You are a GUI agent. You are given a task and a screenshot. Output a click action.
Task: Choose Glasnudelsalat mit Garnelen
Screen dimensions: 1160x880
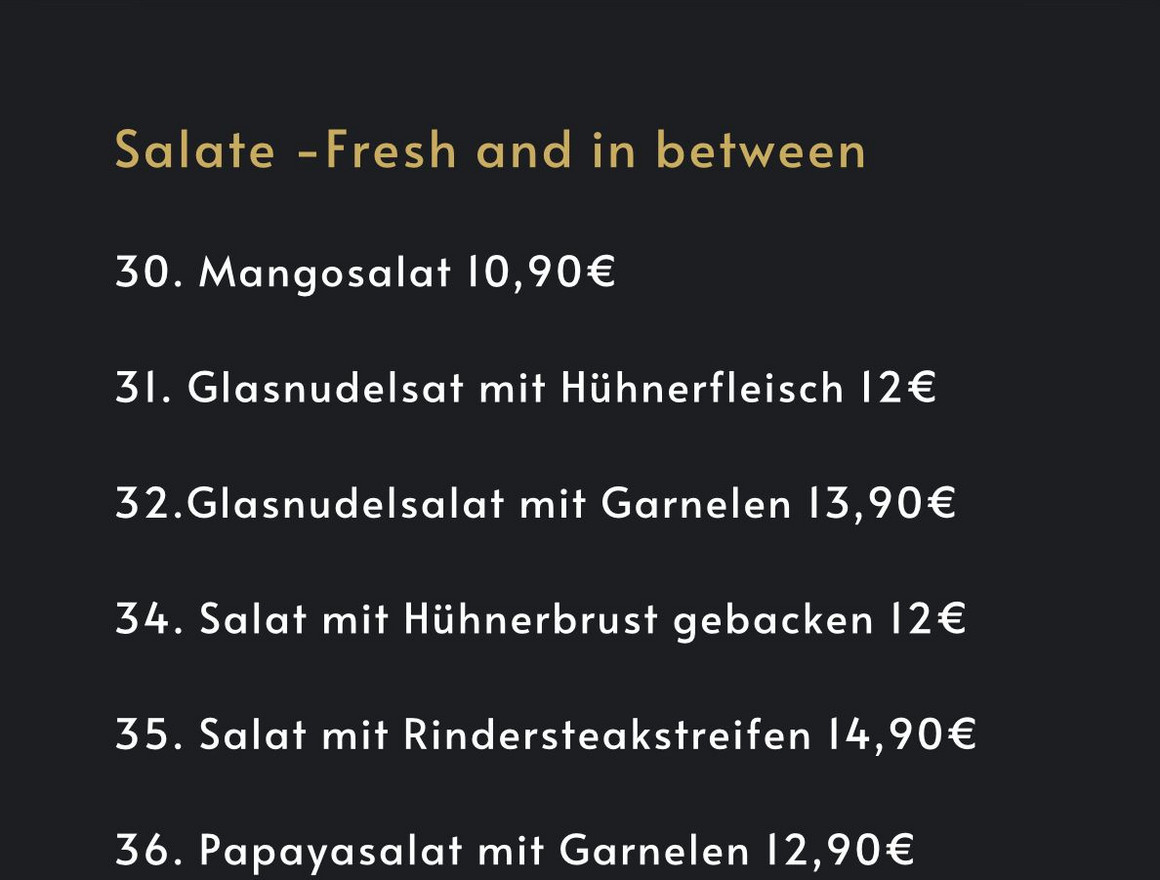pos(489,504)
